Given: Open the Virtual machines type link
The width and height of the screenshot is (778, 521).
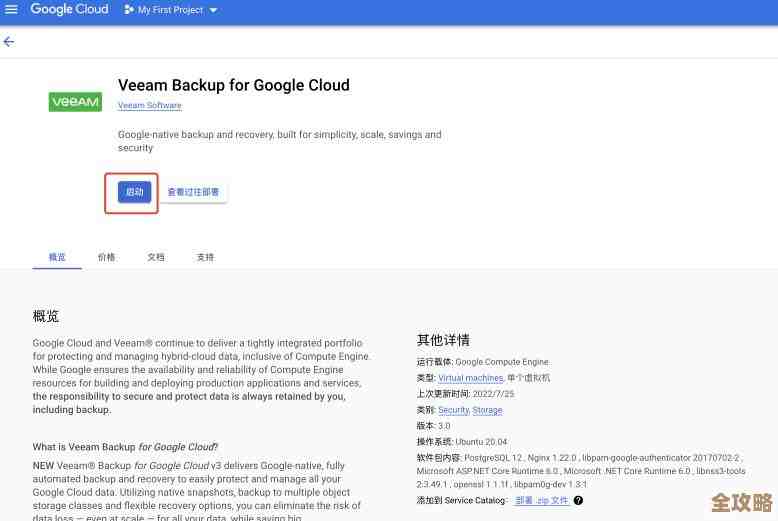Looking at the screenshot, I should click(470, 378).
